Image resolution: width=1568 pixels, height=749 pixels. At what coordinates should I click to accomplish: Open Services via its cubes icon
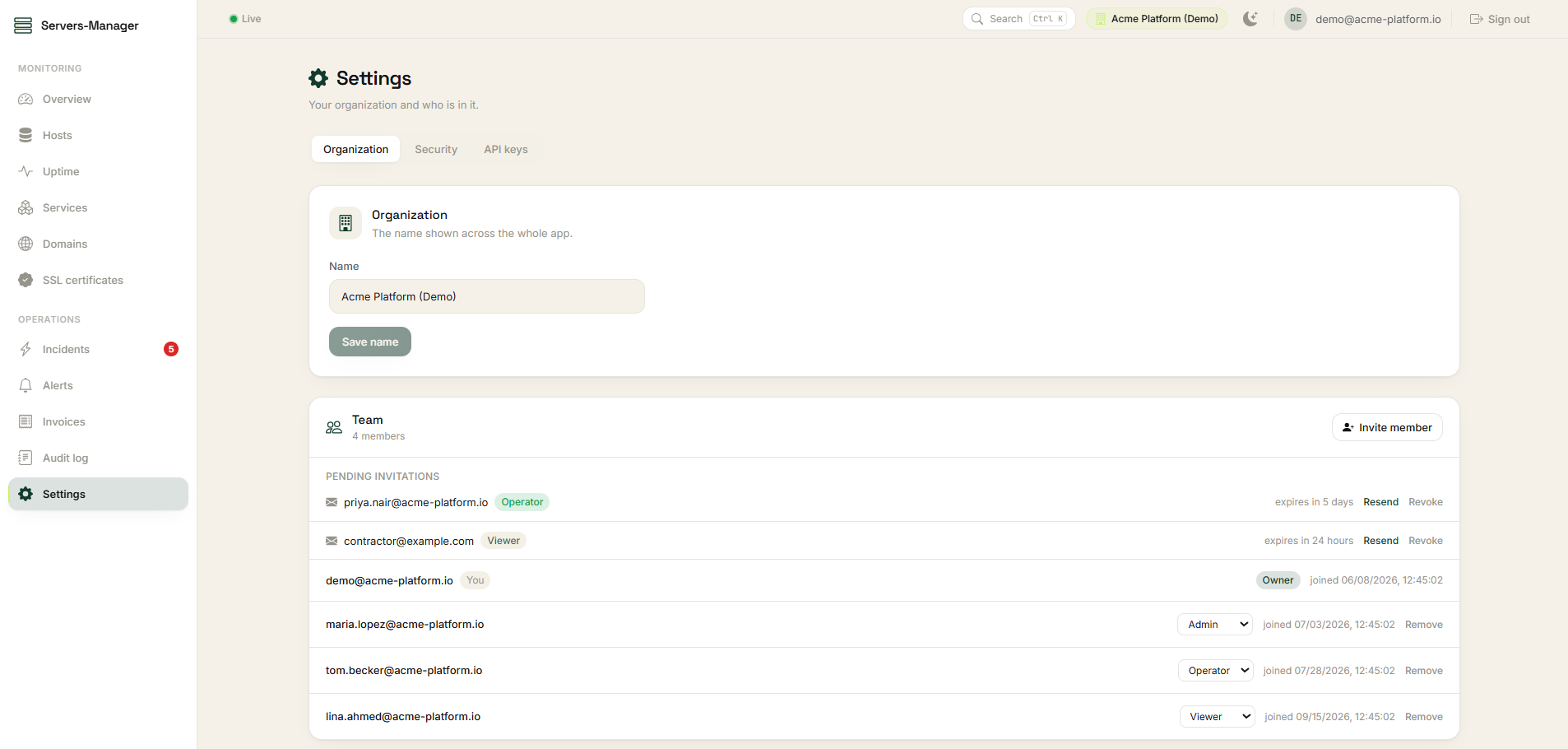26,207
